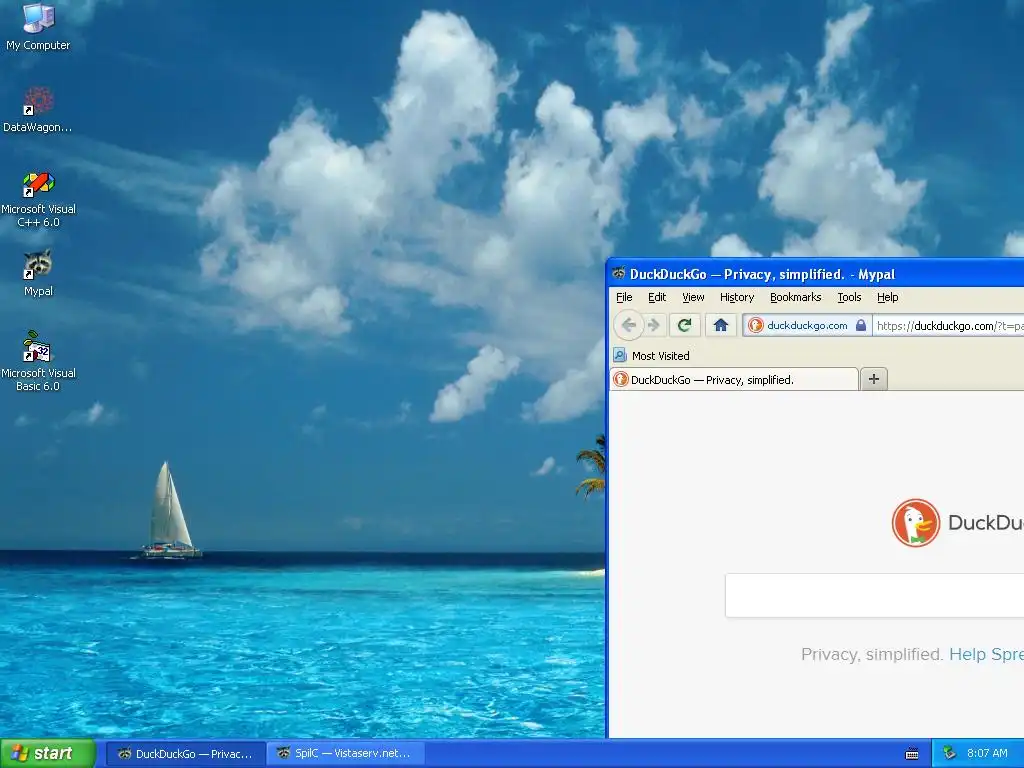Screen dimensions: 1024x768
Task: Open the Edit menu in Mypal
Action: click(657, 297)
